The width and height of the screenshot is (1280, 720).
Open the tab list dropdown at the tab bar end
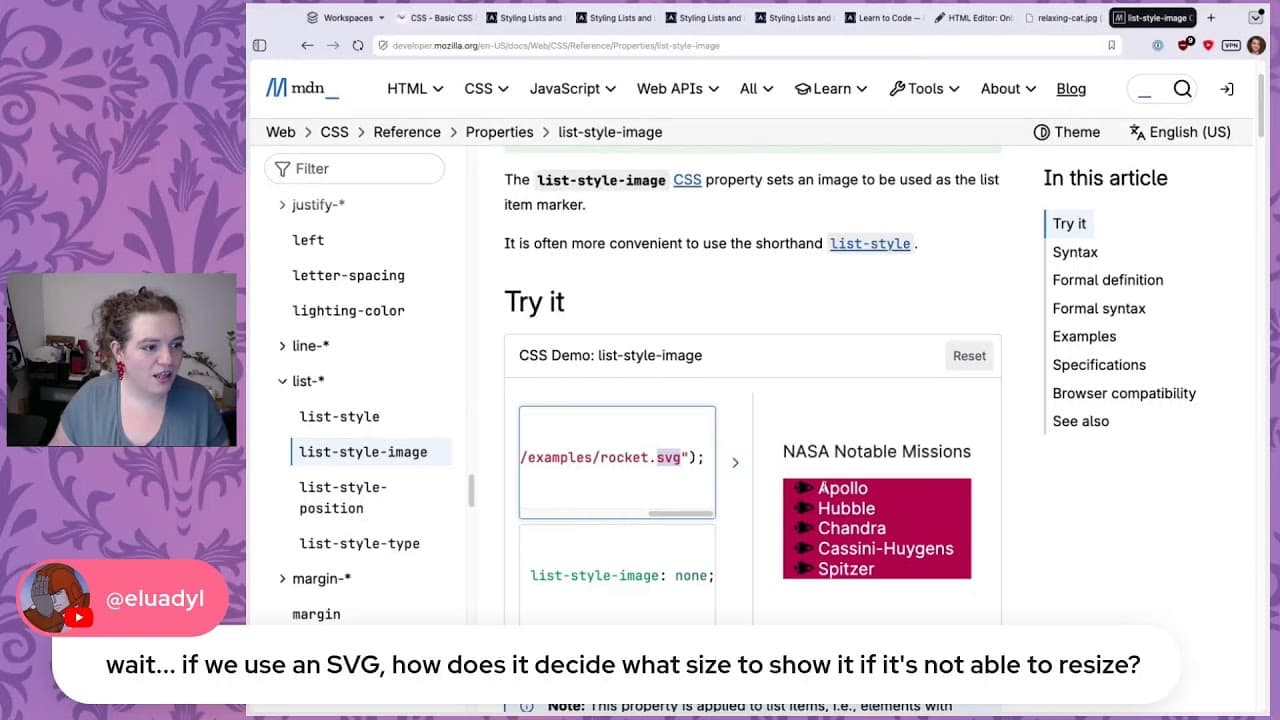(x=1256, y=18)
